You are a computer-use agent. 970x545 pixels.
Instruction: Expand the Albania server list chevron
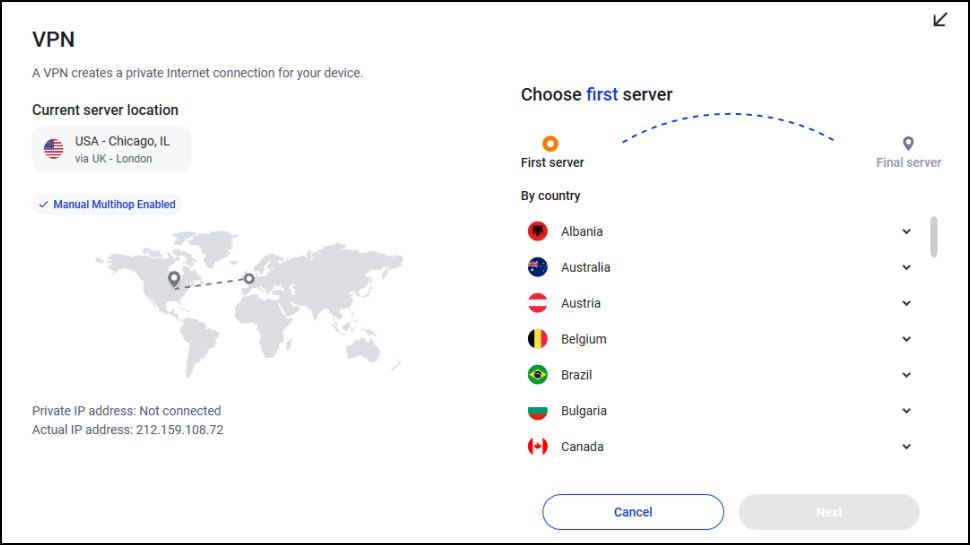(906, 232)
